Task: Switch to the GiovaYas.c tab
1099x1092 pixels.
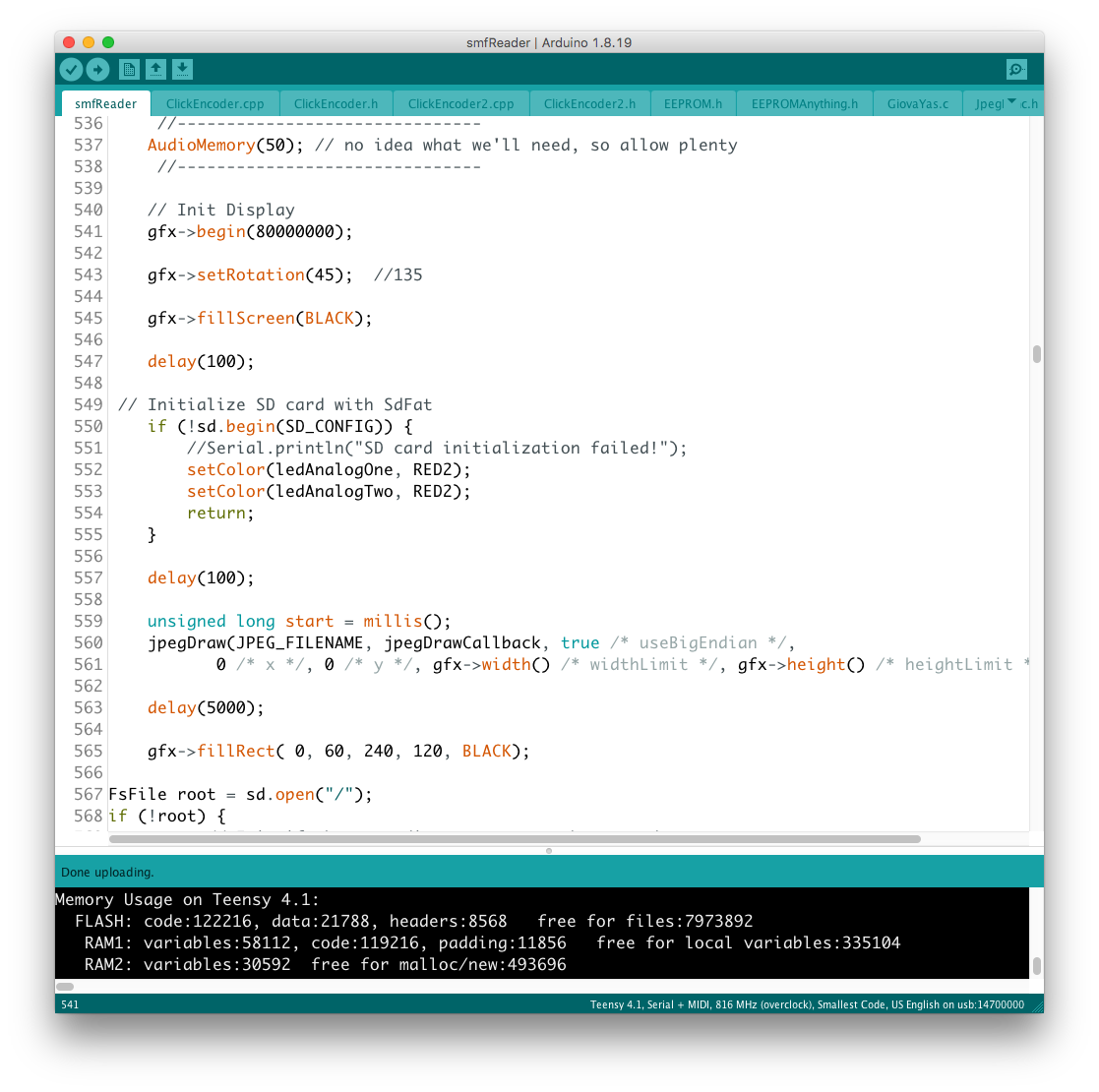Action: click(x=917, y=103)
